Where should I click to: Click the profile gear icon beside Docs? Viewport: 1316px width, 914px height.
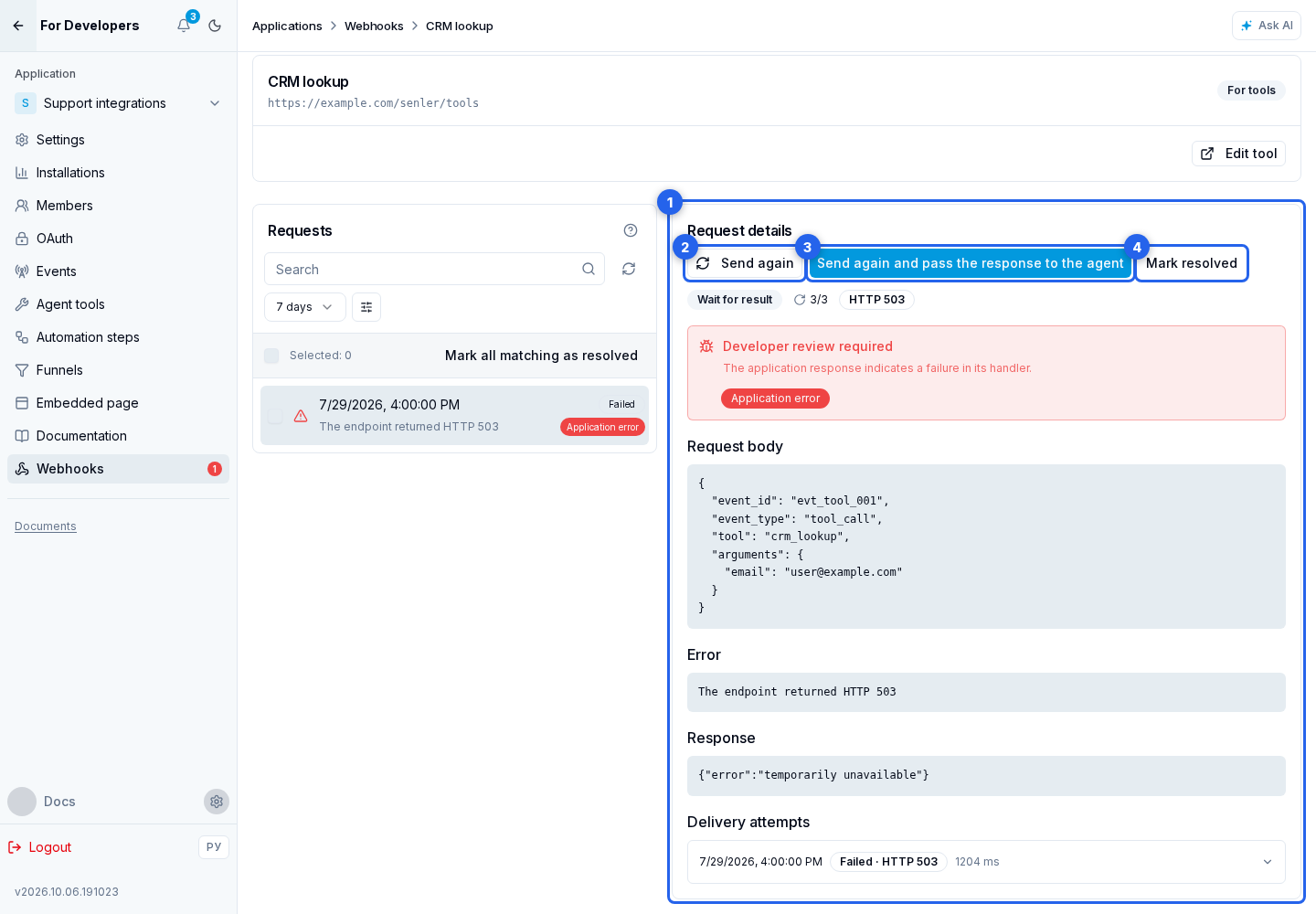217,802
